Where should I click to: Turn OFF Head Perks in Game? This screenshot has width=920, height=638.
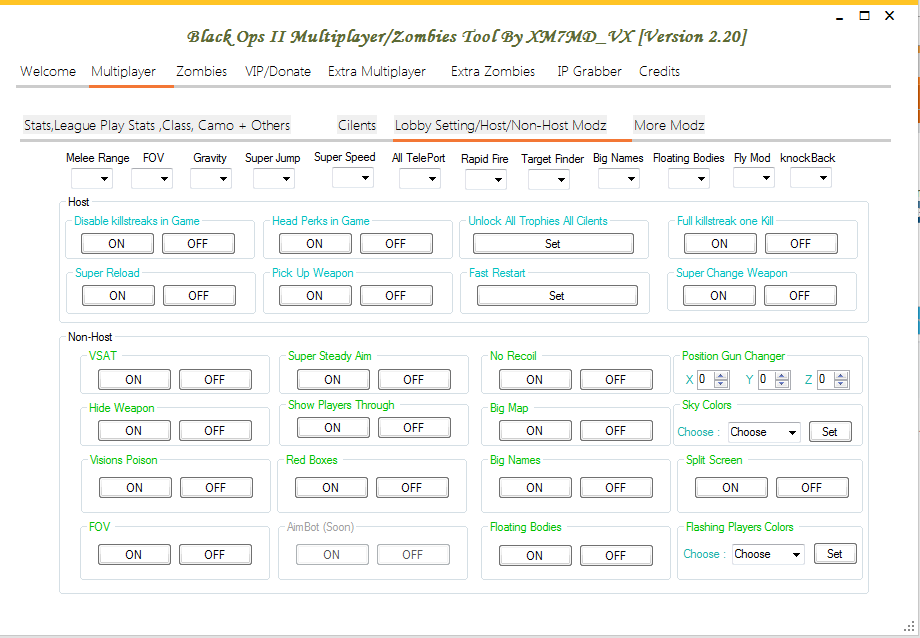(396, 244)
